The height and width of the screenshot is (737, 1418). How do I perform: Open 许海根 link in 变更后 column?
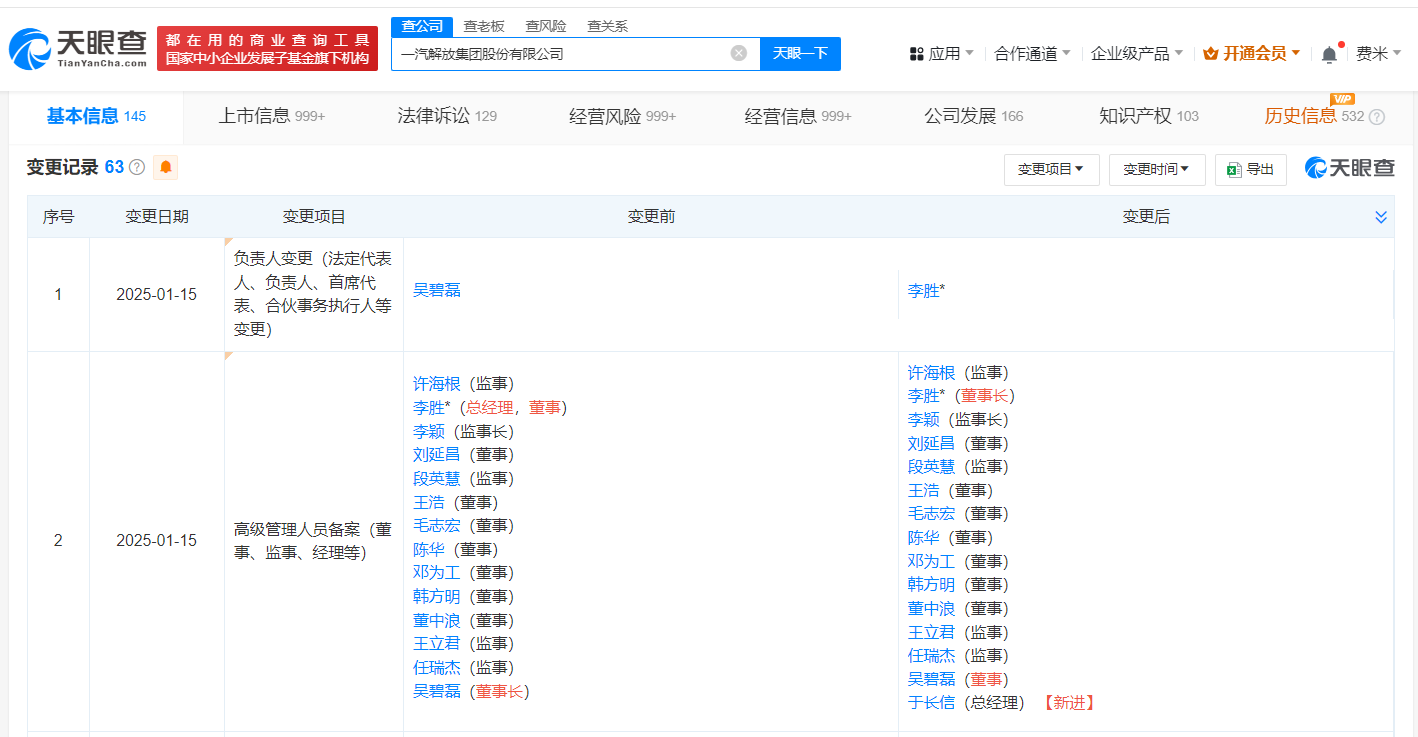pyautogui.click(x=931, y=372)
